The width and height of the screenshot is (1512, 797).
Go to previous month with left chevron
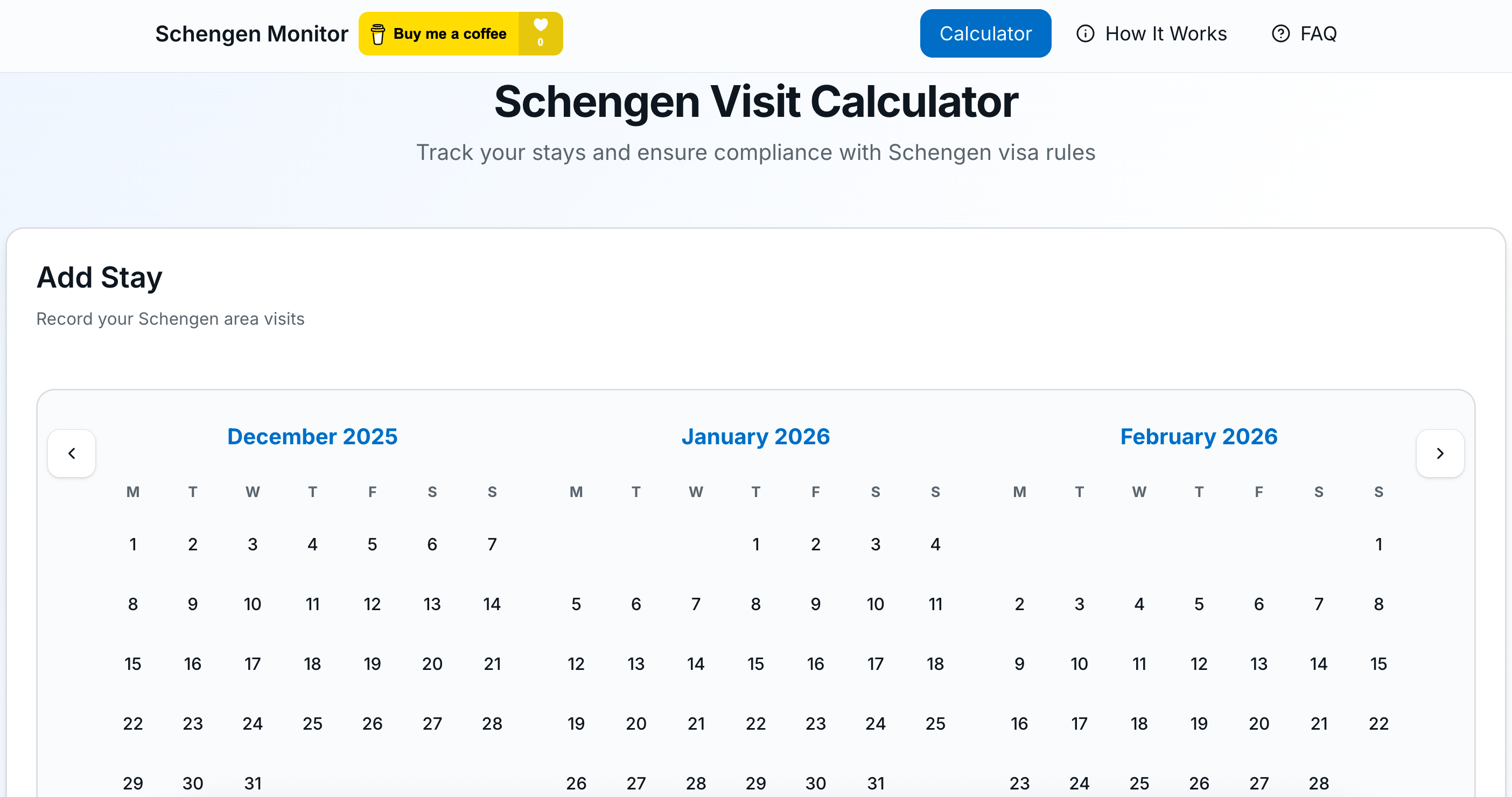(x=72, y=453)
